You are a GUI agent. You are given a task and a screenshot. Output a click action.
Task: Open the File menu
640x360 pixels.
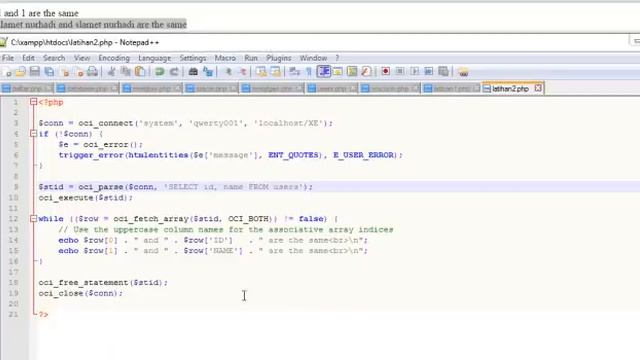(x=8, y=58)
